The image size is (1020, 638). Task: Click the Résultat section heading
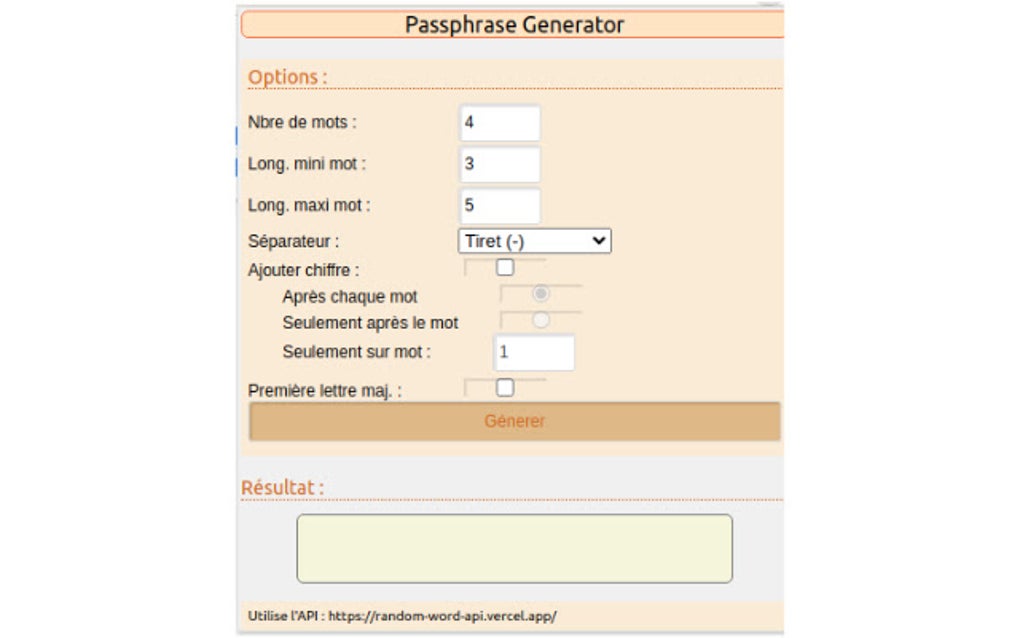281,488
